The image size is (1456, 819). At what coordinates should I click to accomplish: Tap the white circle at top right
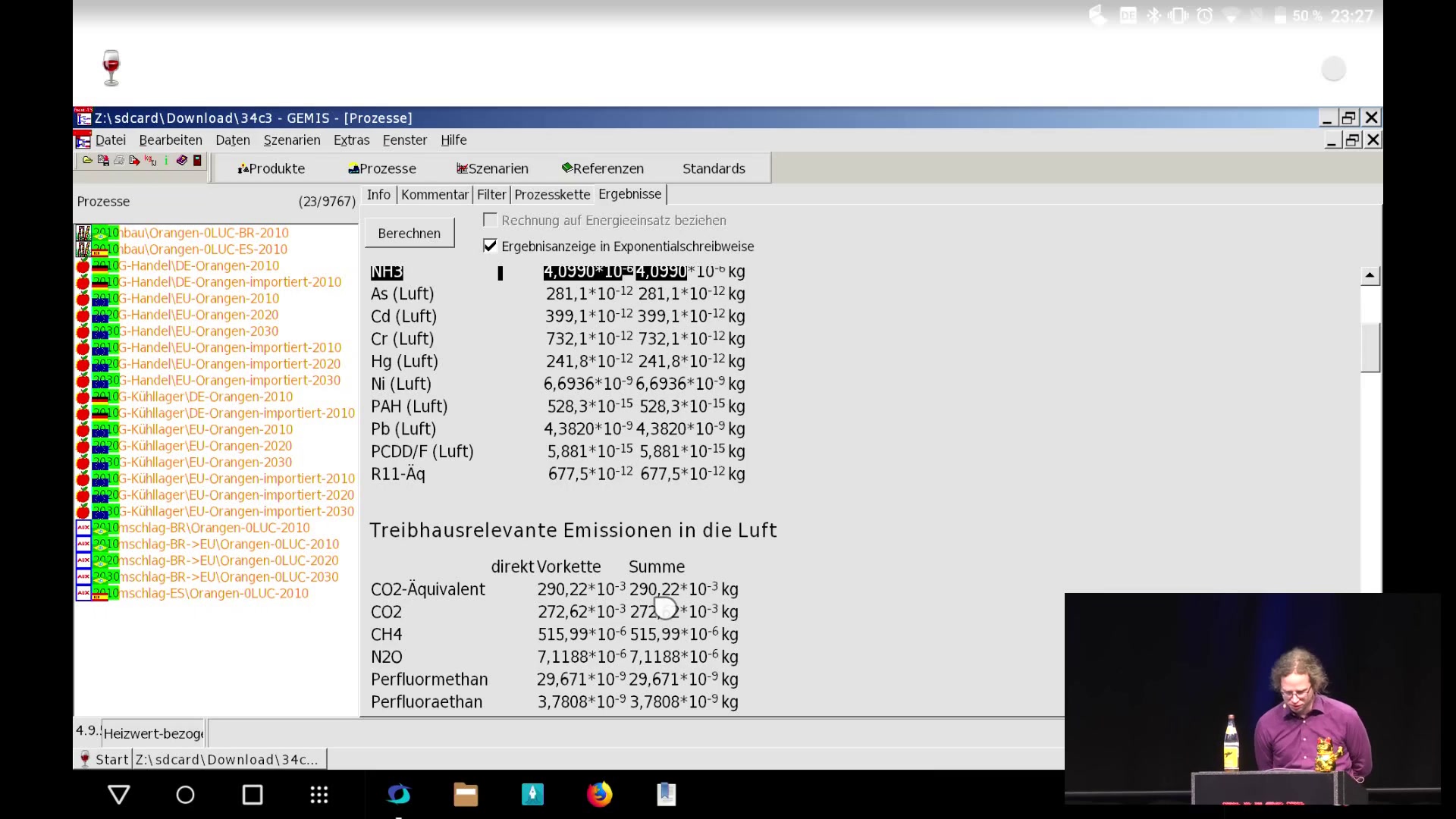click(x=1333, y=69)
